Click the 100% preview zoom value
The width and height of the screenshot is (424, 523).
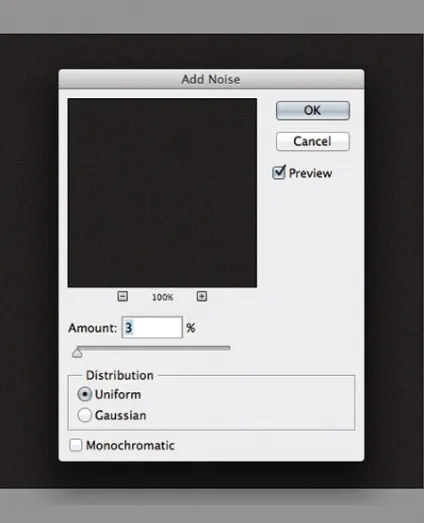162,297
